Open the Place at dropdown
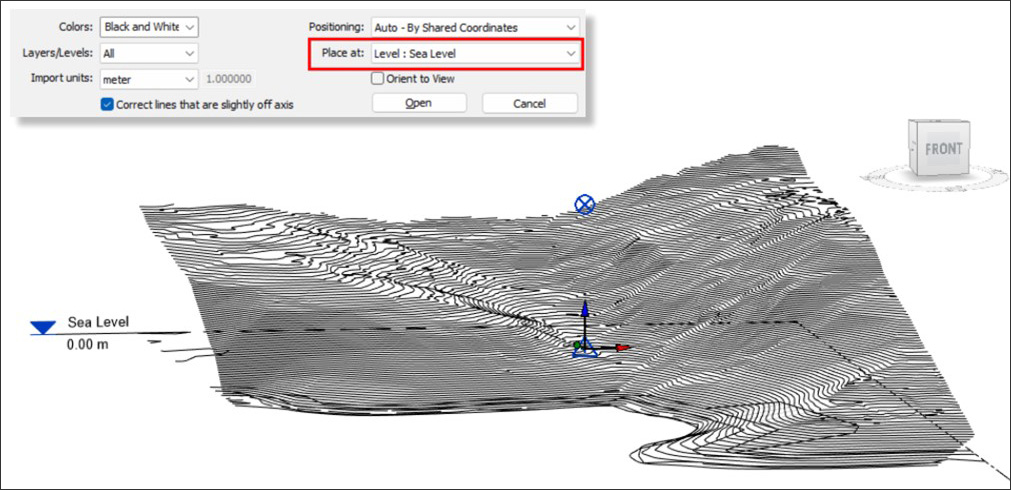This screenshot has width=1011, height=490. pos(475,54)
